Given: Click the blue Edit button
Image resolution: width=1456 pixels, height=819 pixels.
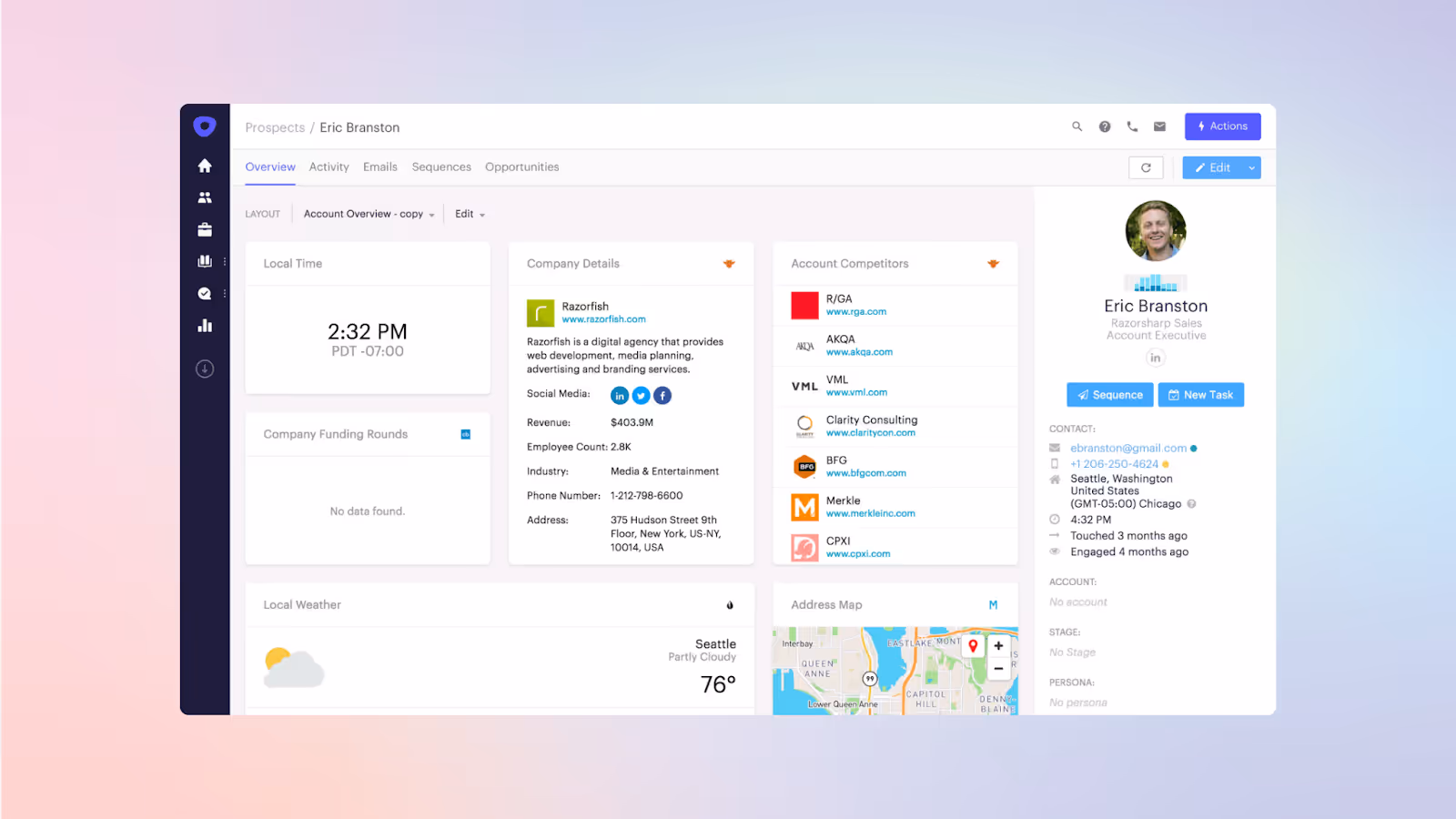Looking at the screenshot, I should coord(1212,167).
